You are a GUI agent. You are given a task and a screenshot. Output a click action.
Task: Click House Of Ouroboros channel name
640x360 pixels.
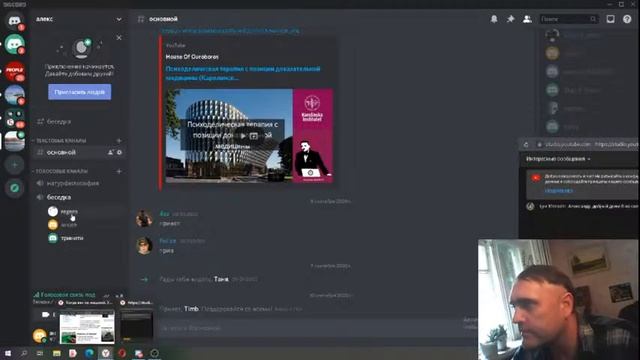pyautogui.click(x=192, y=57)
